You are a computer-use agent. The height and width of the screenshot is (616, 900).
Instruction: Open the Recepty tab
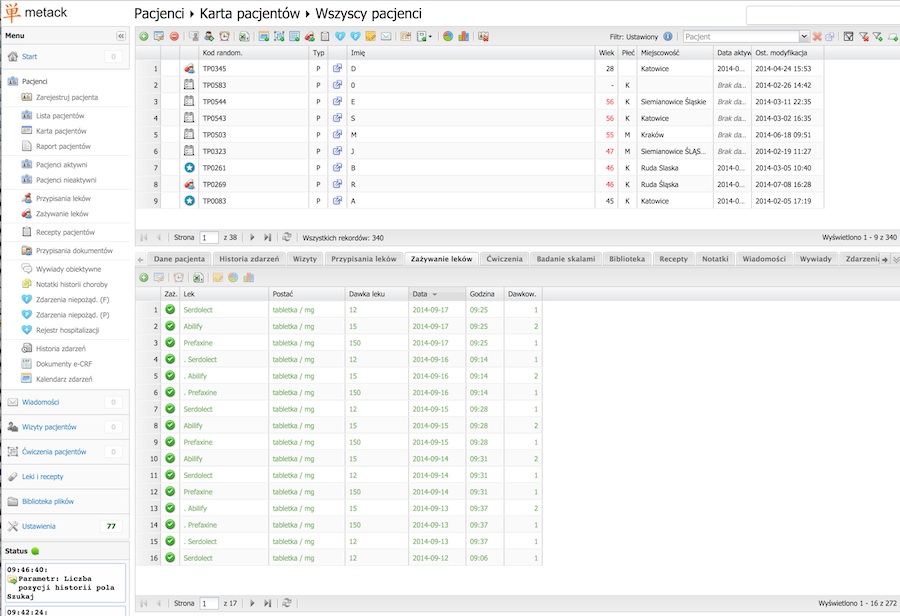coord(673,259)
